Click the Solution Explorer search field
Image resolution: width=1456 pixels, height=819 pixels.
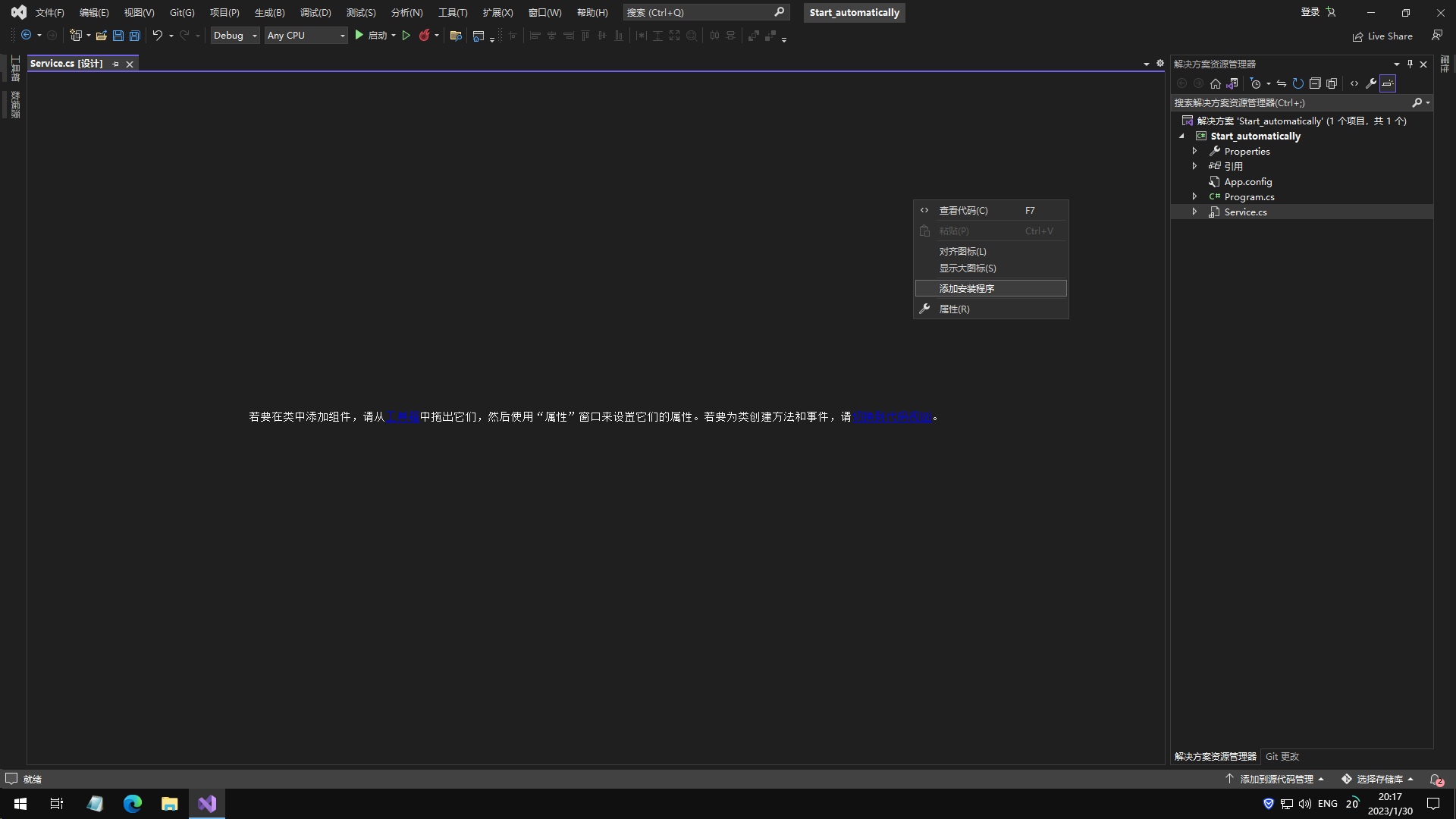(1291, 102)
